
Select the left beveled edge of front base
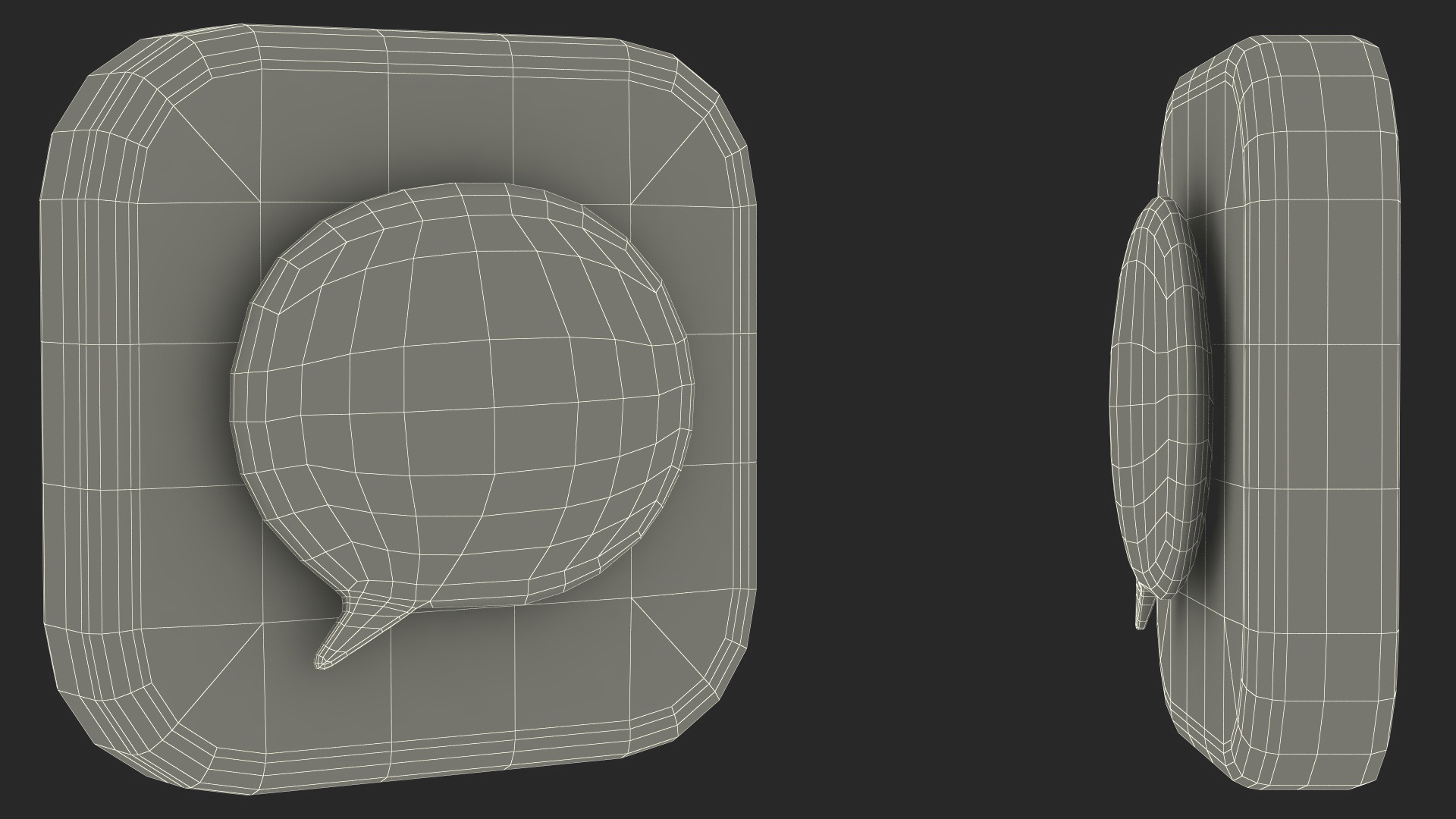point(91,409)
